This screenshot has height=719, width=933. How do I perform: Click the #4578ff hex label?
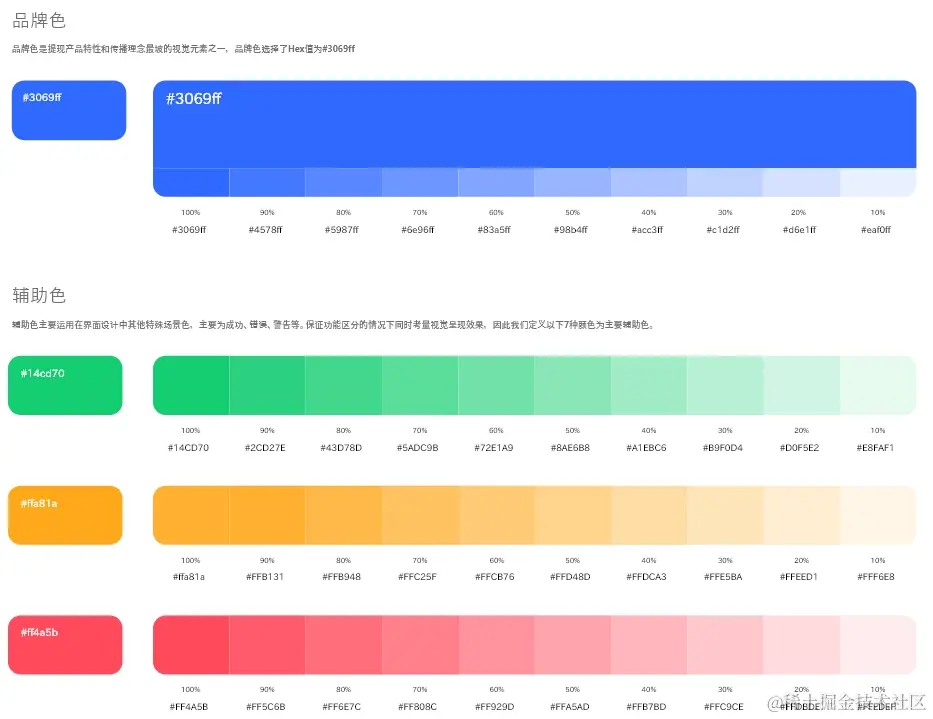click(265, 230)
